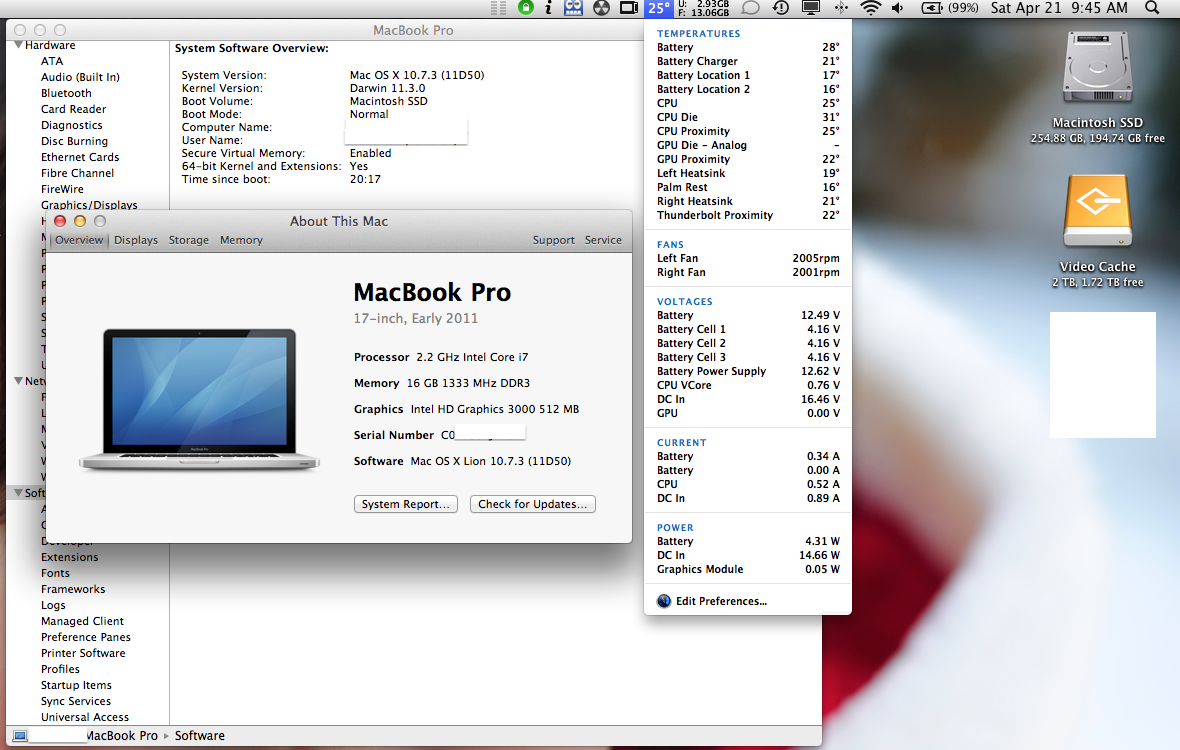Open Time Machine menu bar icon
1180x750 pixels.
[x=781, y=8]
